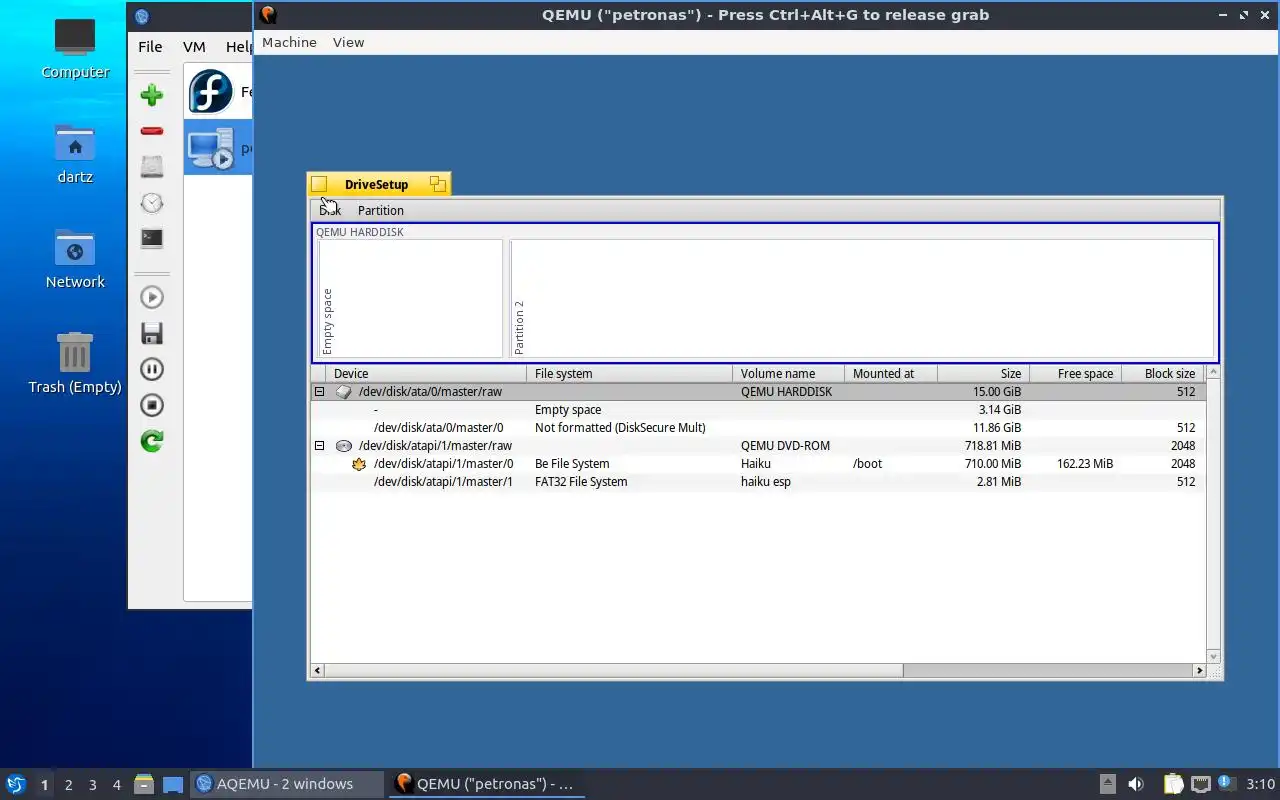Click the DriveSetup title tab
This screenshot has height=800, width=1280.
pos(377,184)
